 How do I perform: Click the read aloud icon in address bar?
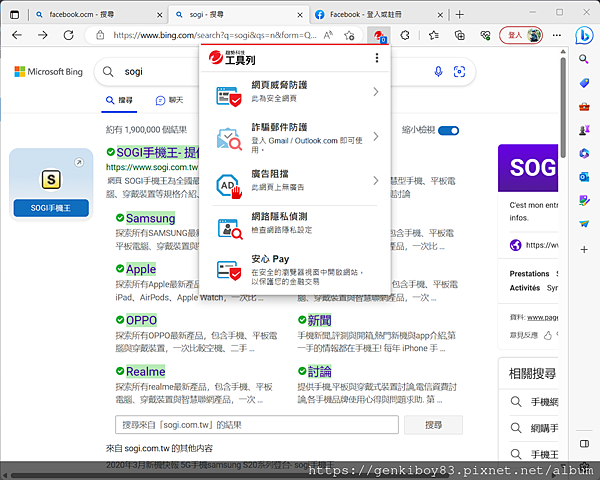click(x=328, y=35)
